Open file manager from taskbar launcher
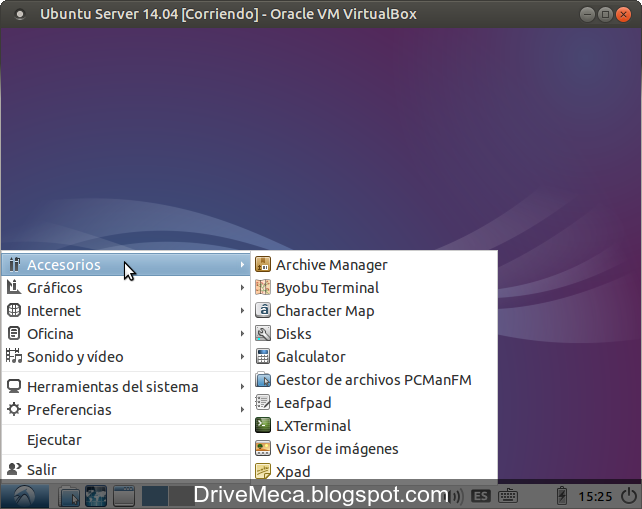The width and height of the screenshot is (642, 509). (x=69, y=496)
